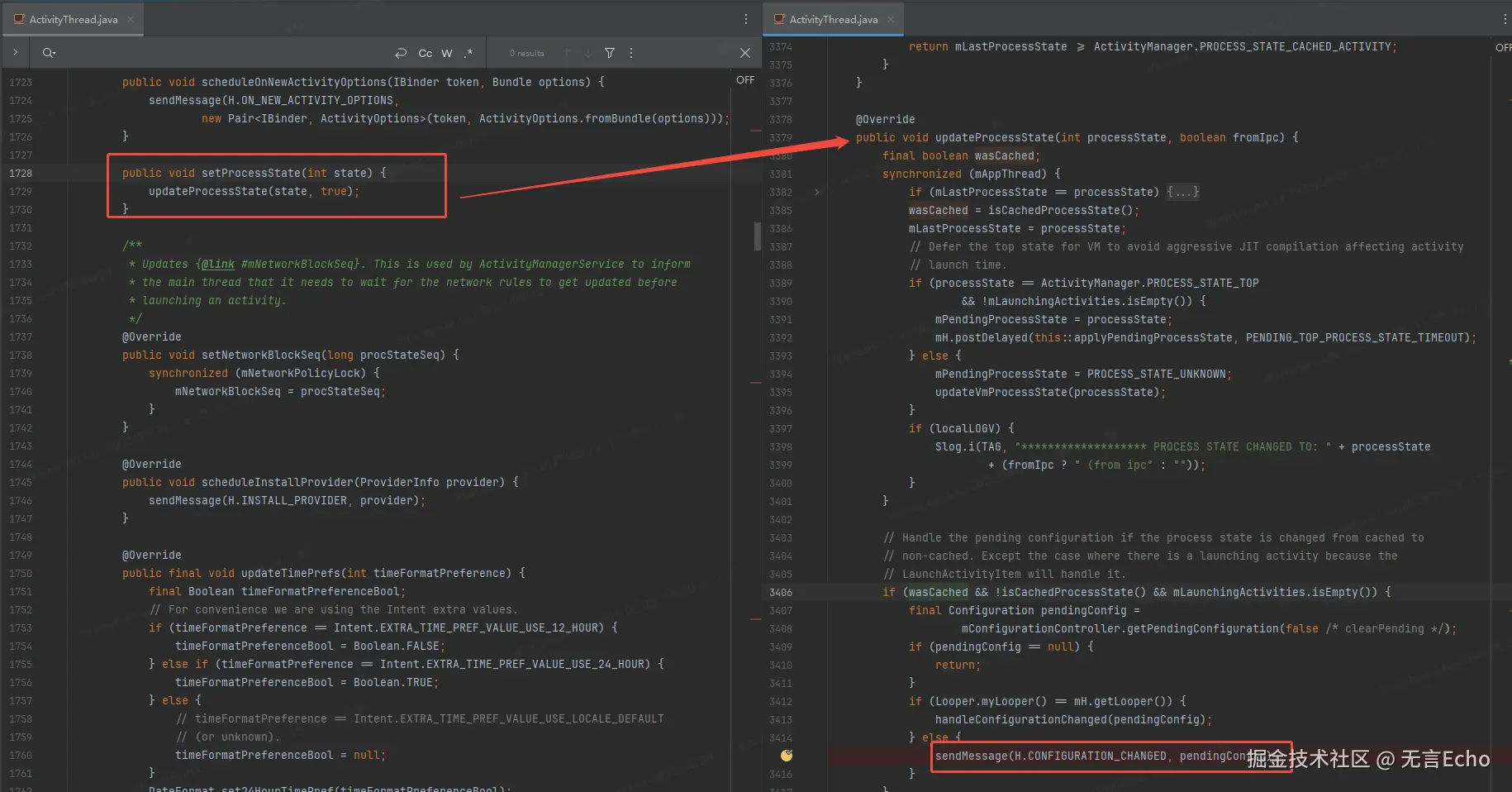Close the left ActivityThread.java tab
The height and width of the screenshot is (792, 1512).
[x=131, y=19]
